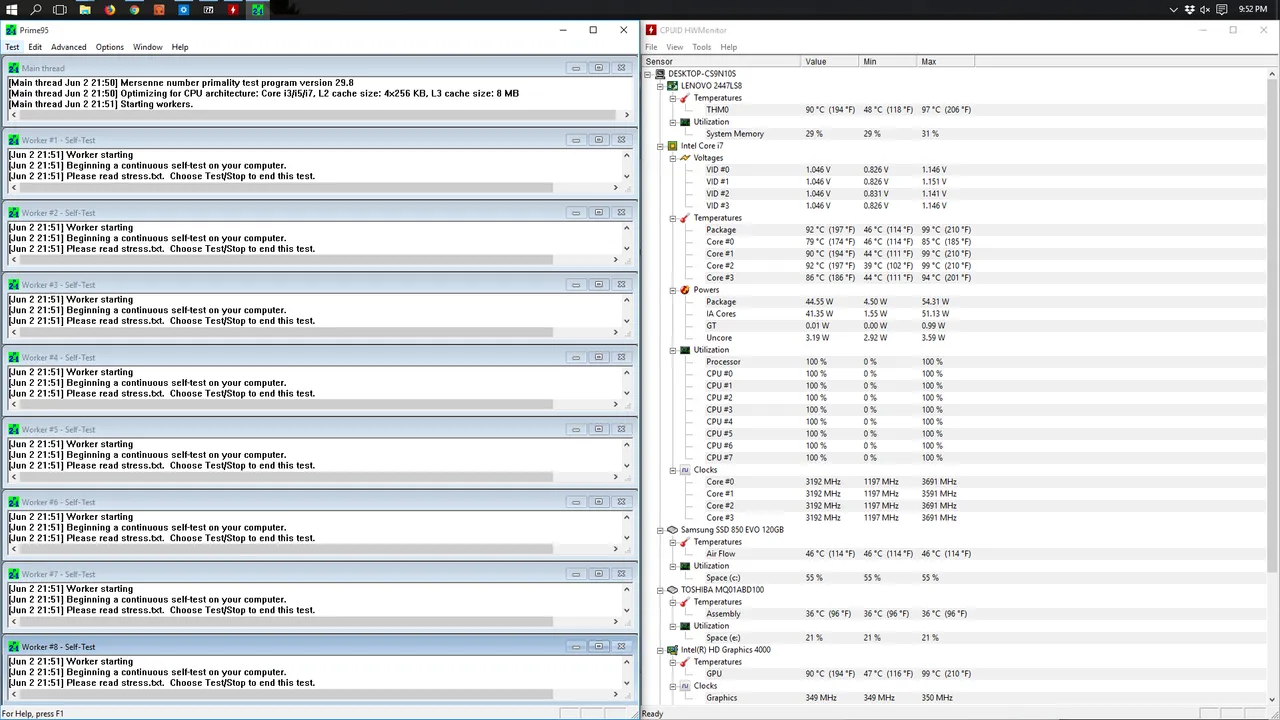Open the HWMonitor View menu
The width and height of the screenshot is (1280, 720).
(675, 47)
